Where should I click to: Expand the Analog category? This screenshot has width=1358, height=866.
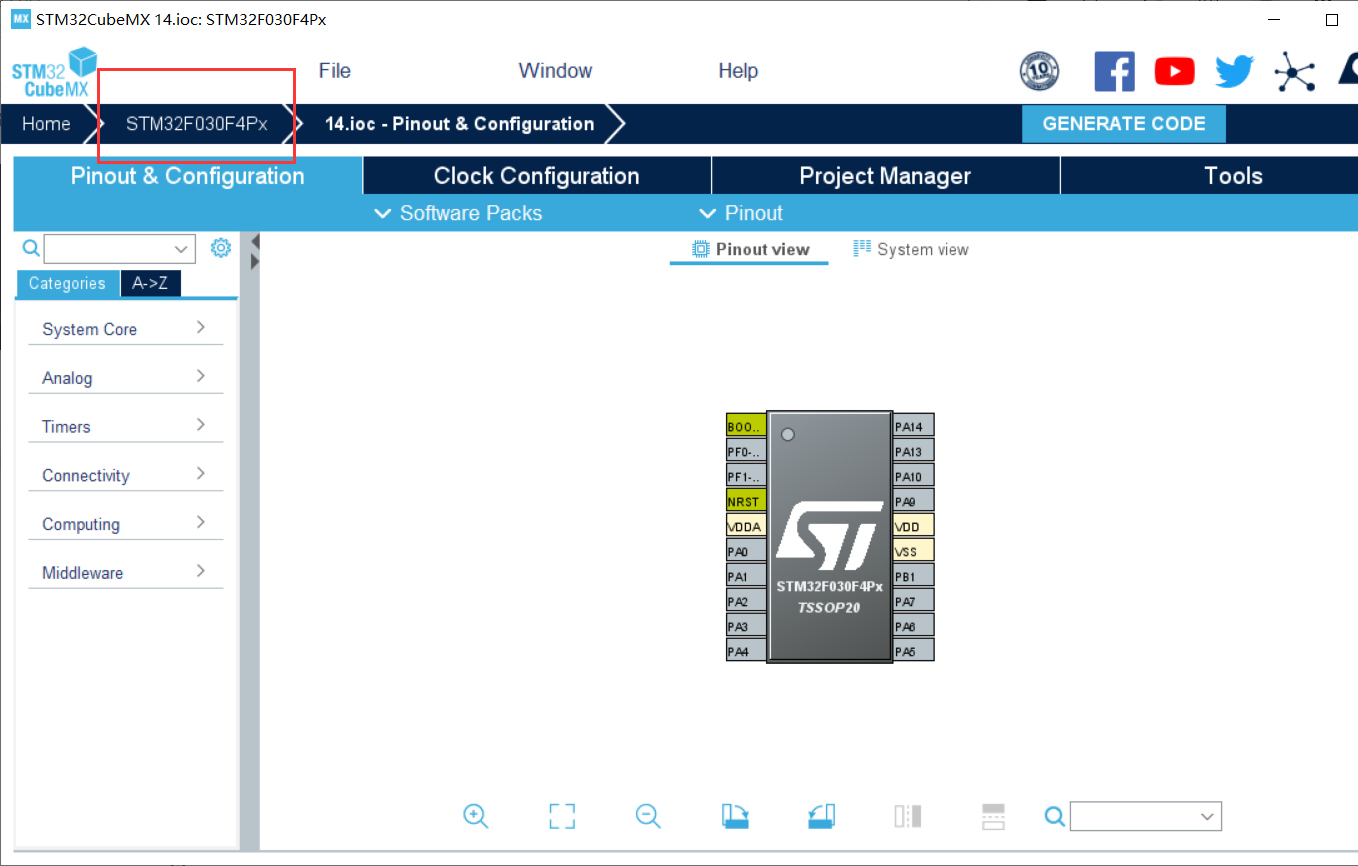click(126, 378)
